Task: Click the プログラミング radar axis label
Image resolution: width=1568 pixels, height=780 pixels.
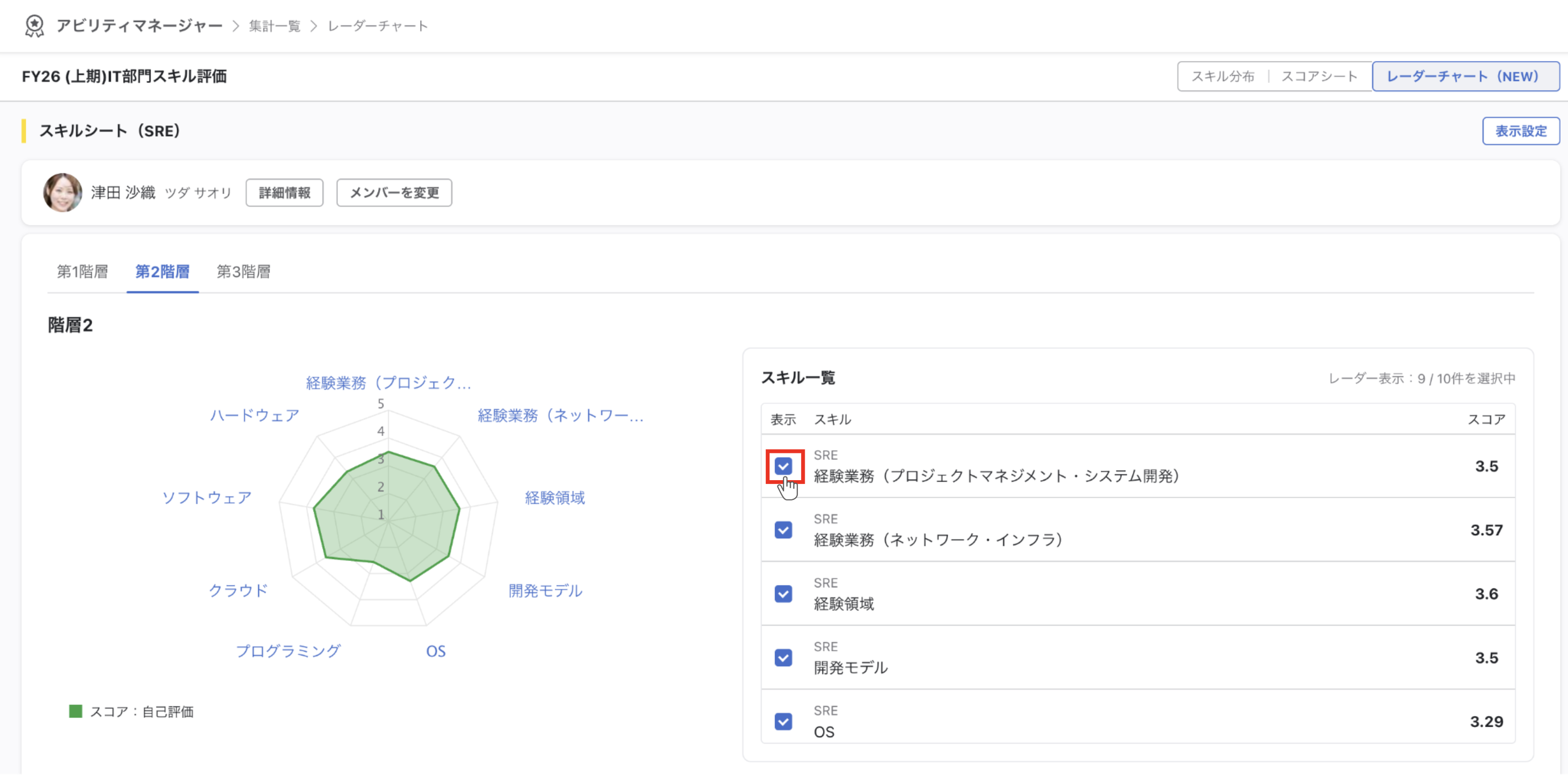Action: coord(288,651)
